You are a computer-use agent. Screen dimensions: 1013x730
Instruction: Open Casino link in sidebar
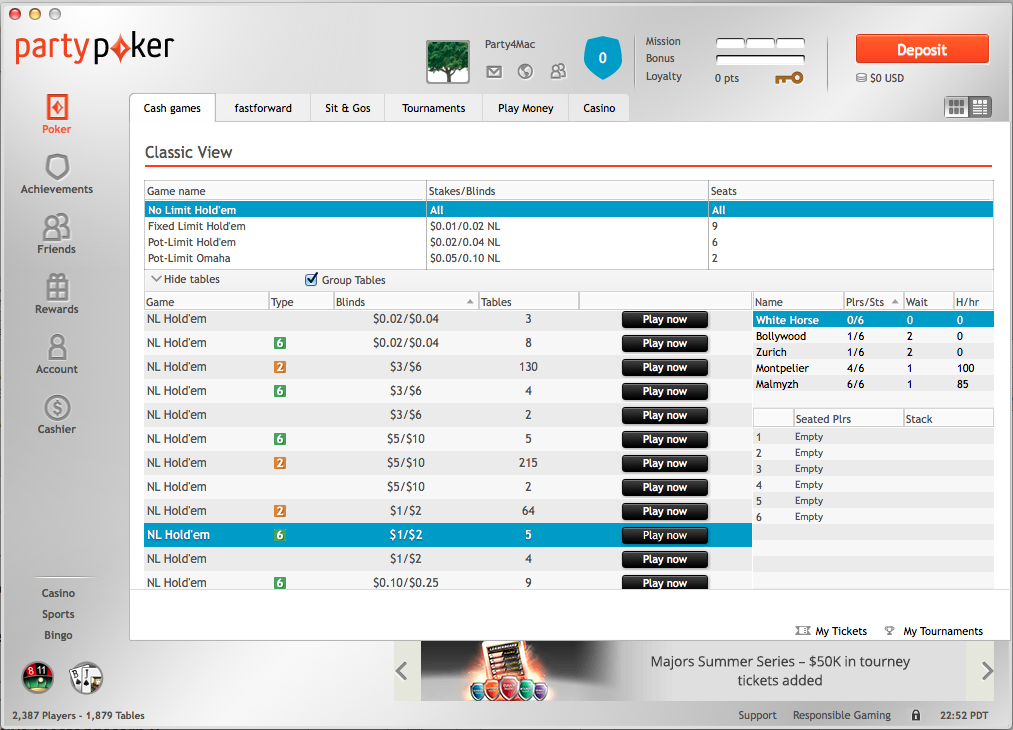click(58, 593)
